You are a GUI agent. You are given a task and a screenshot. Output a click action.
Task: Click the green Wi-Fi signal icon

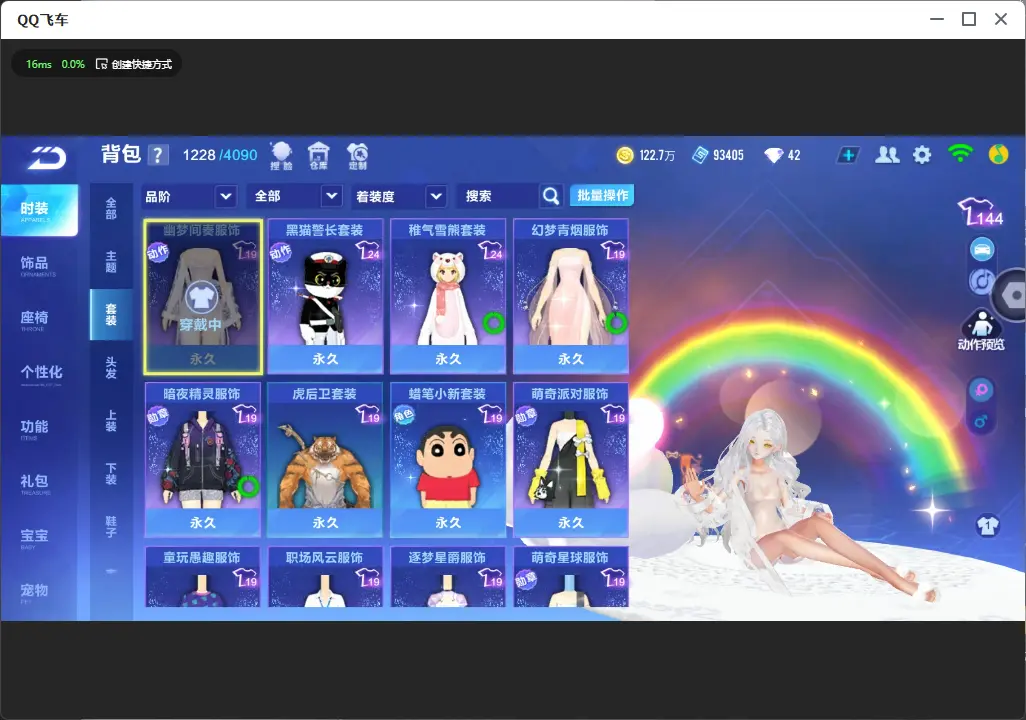(960, 154)
